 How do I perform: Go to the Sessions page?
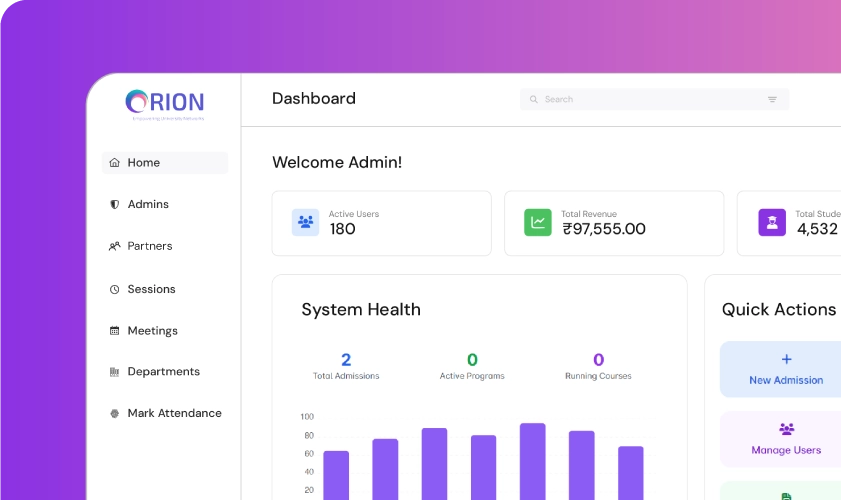click(x=151, y=289)
